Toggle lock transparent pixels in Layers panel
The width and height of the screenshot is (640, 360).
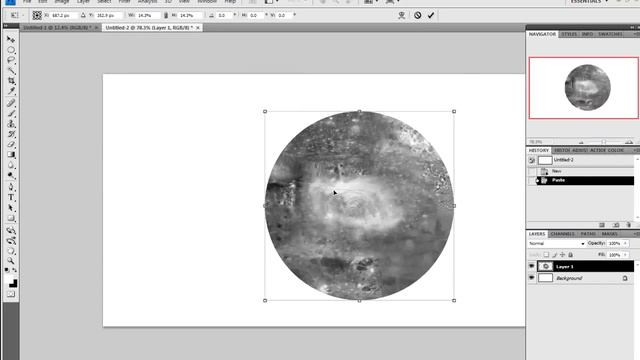click(546, 255)
